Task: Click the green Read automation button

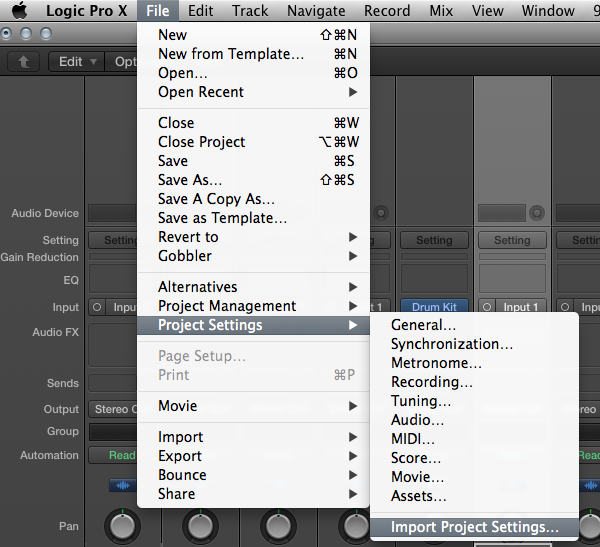Action: coord(112,455)
